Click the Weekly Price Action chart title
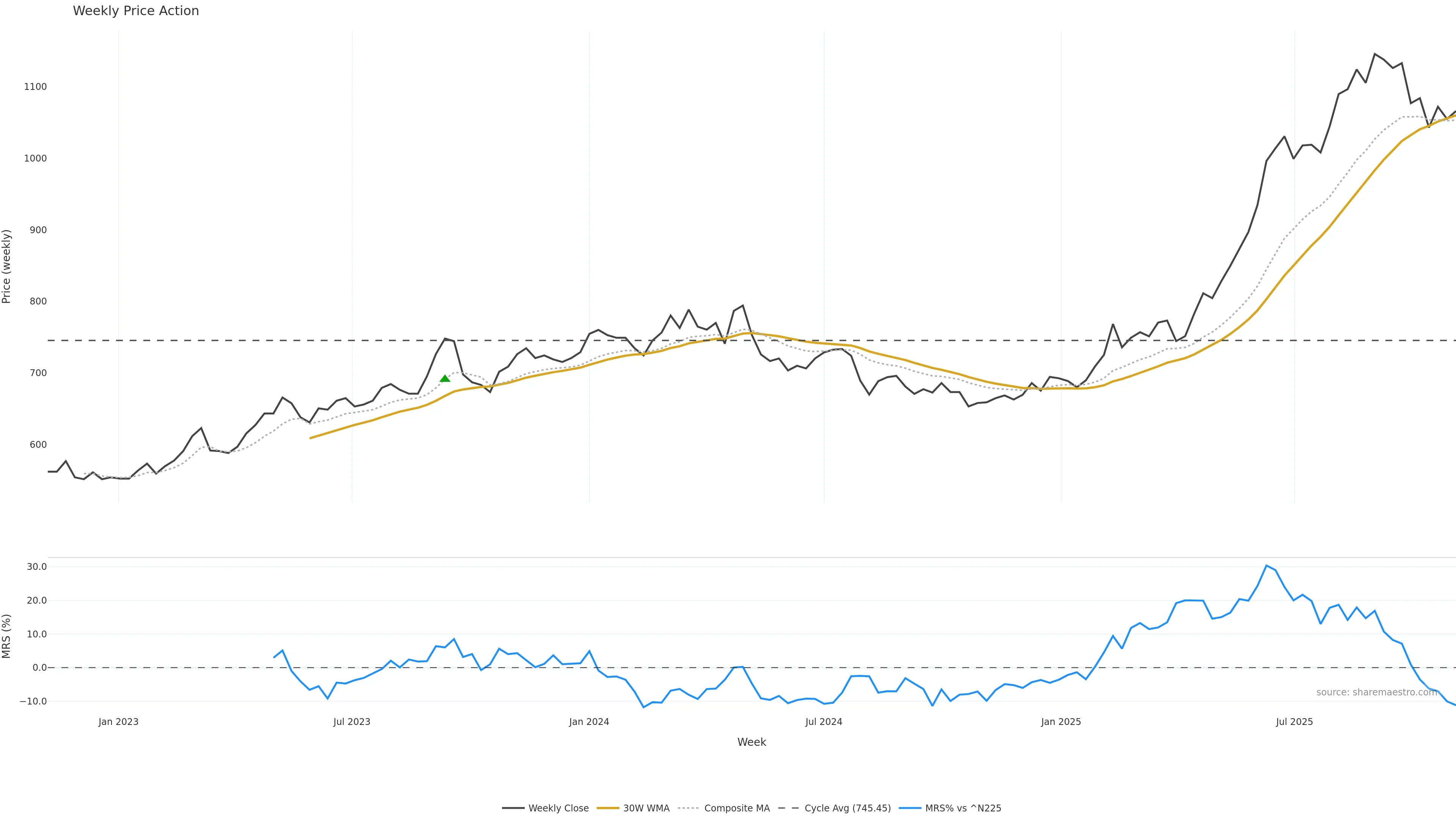The height and width of the screenshot is (819, 1456). (136, 11)
